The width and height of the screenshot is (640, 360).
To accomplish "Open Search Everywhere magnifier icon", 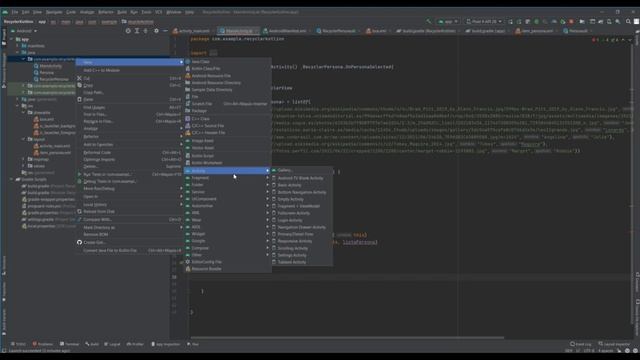I will pyautogui.click(x=628, y=21).
